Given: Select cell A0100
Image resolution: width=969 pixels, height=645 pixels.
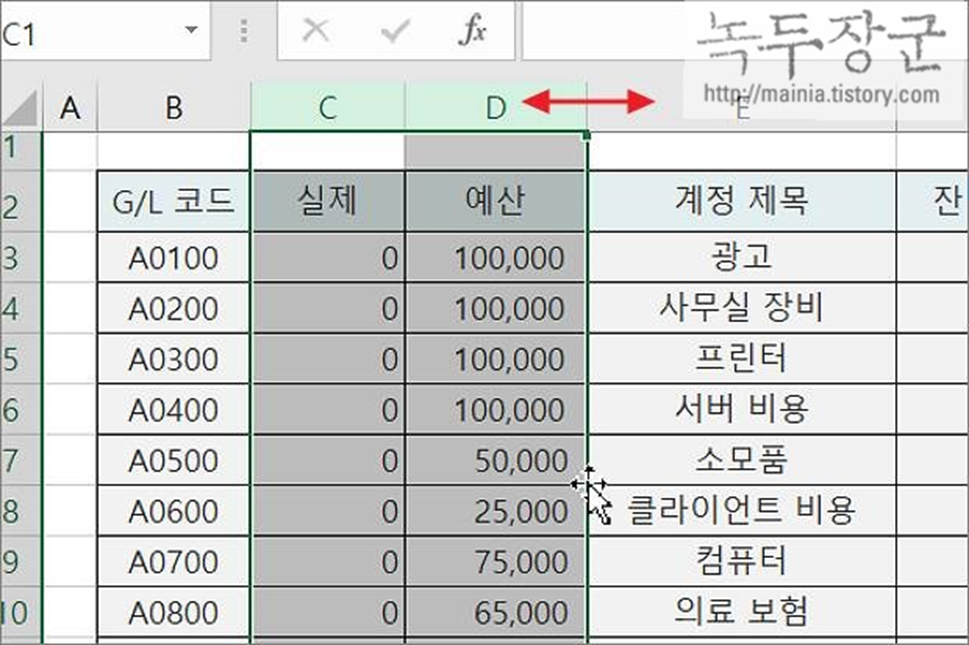Looking at the screenshot, I should tap(174, 258).
